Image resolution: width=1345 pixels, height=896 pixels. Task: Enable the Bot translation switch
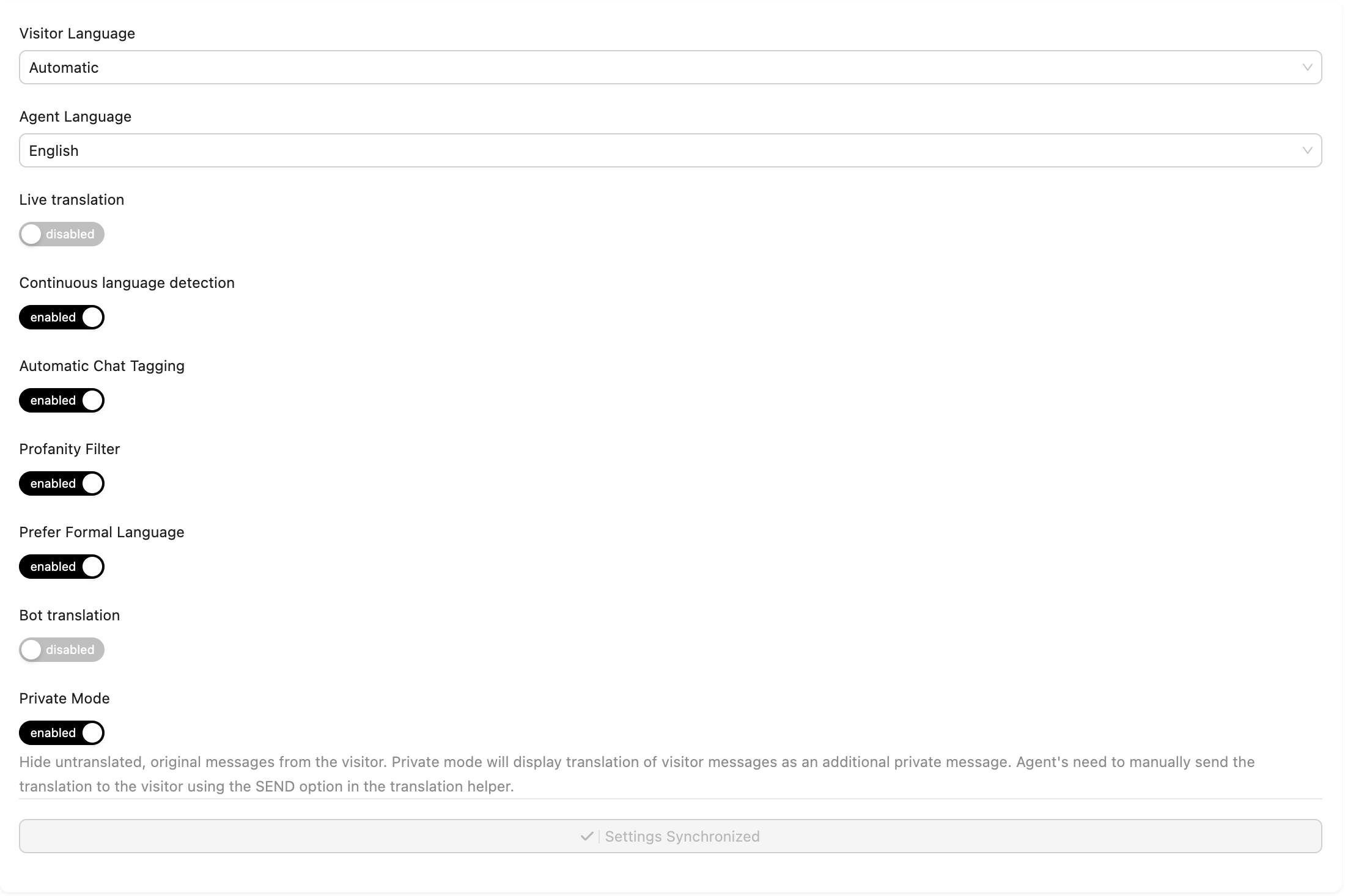point(62,650)
